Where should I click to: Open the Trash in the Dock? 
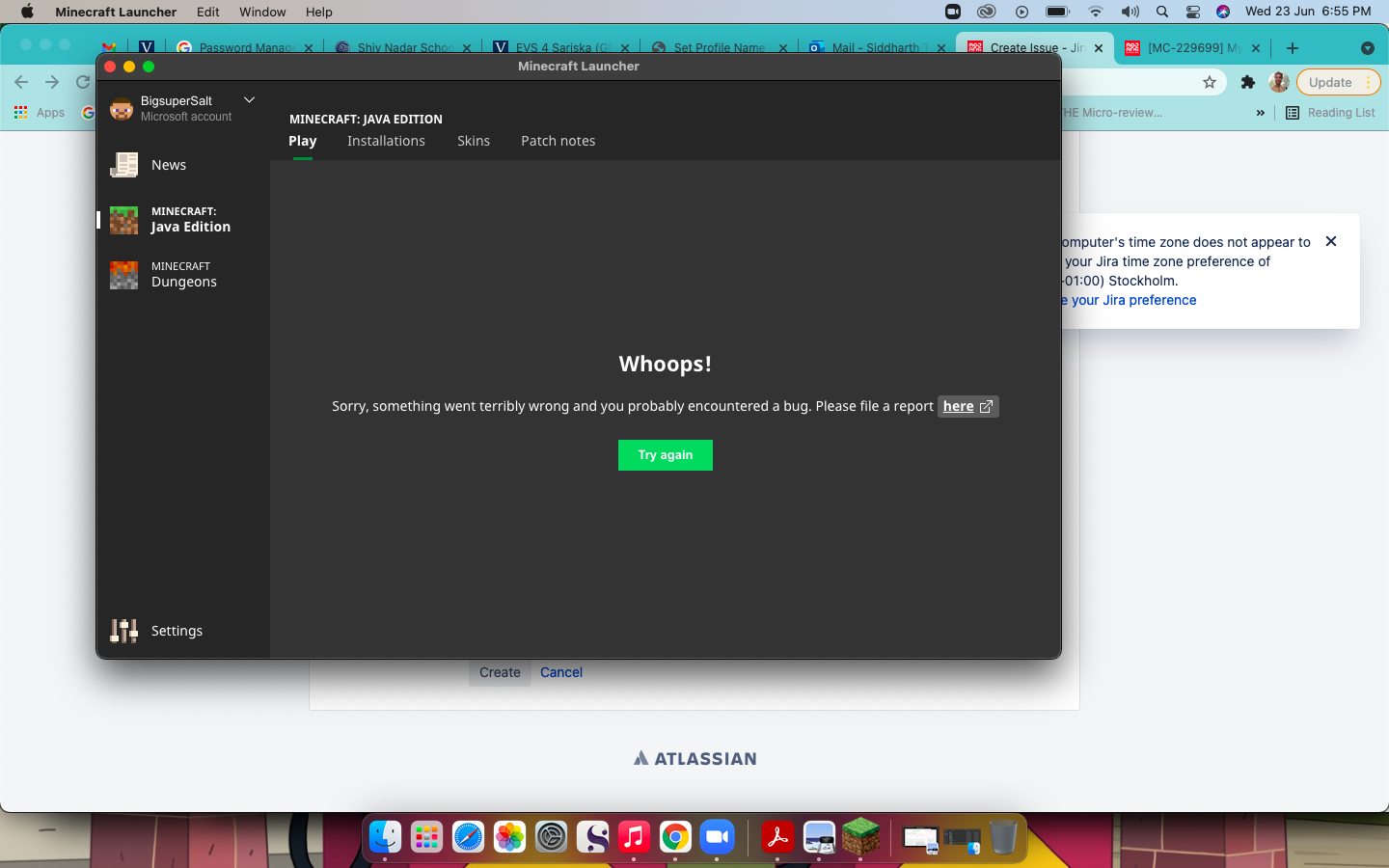tap(1003, 836)
